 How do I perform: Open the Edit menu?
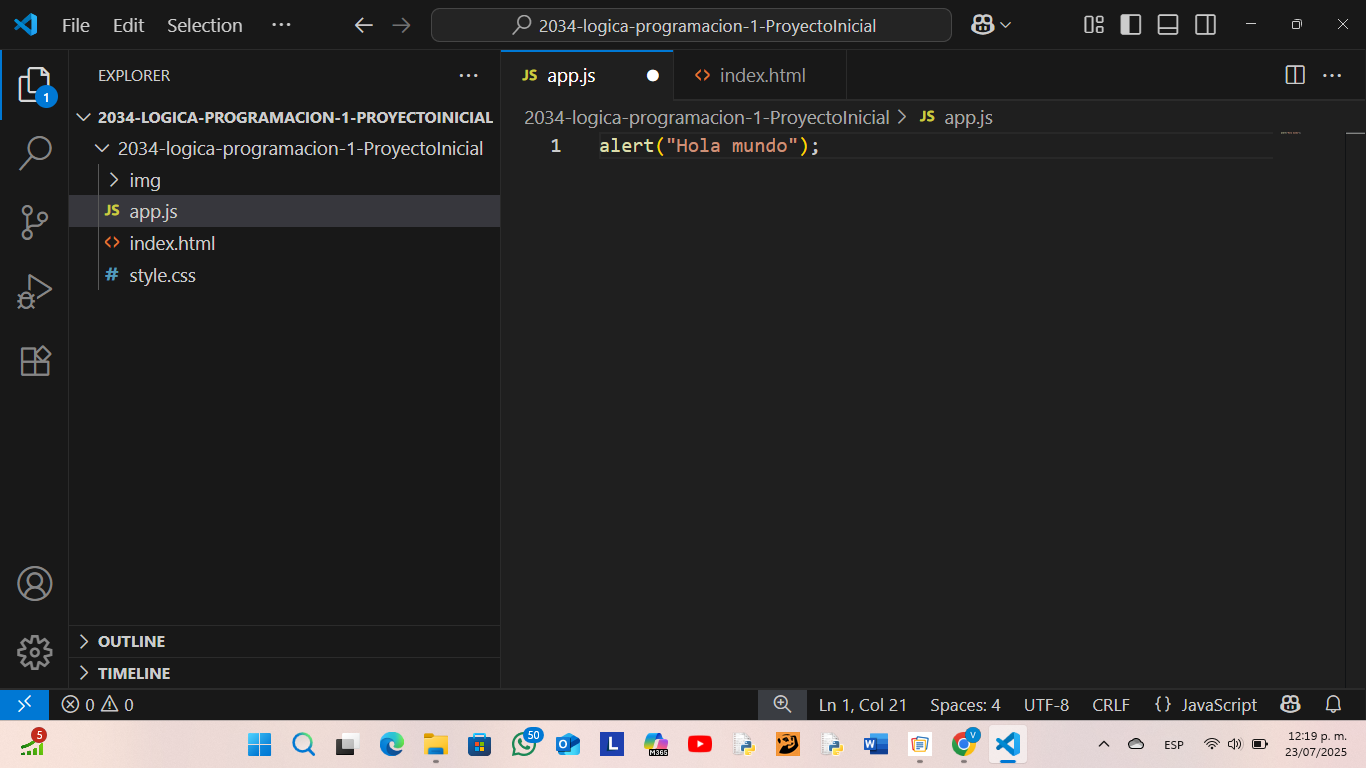click(x=129, y=25)
